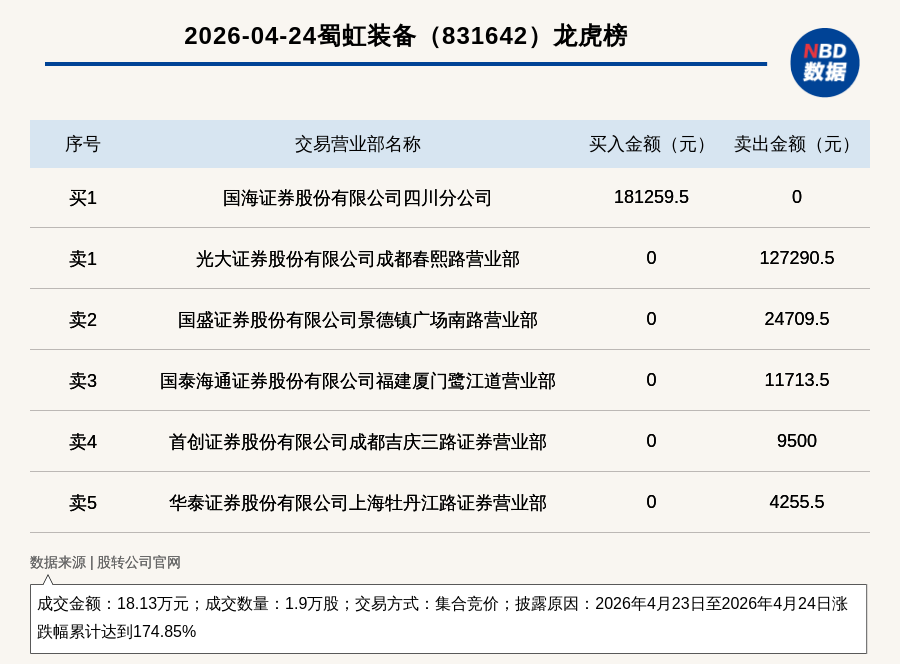The height and width of the screenshot is (664, 900).
Task: Click 国泰海通证券福建厦门鹭江道营业部
Action: [x=357, y=381]
